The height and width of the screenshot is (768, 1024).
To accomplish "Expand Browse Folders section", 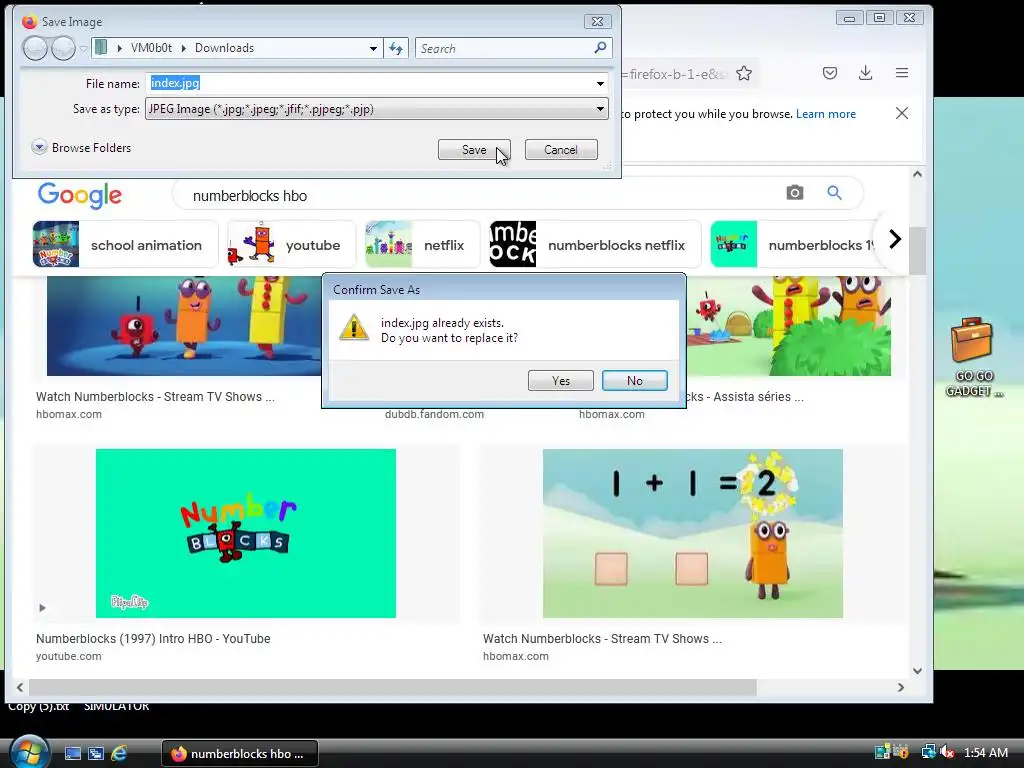I will [82, 148].
